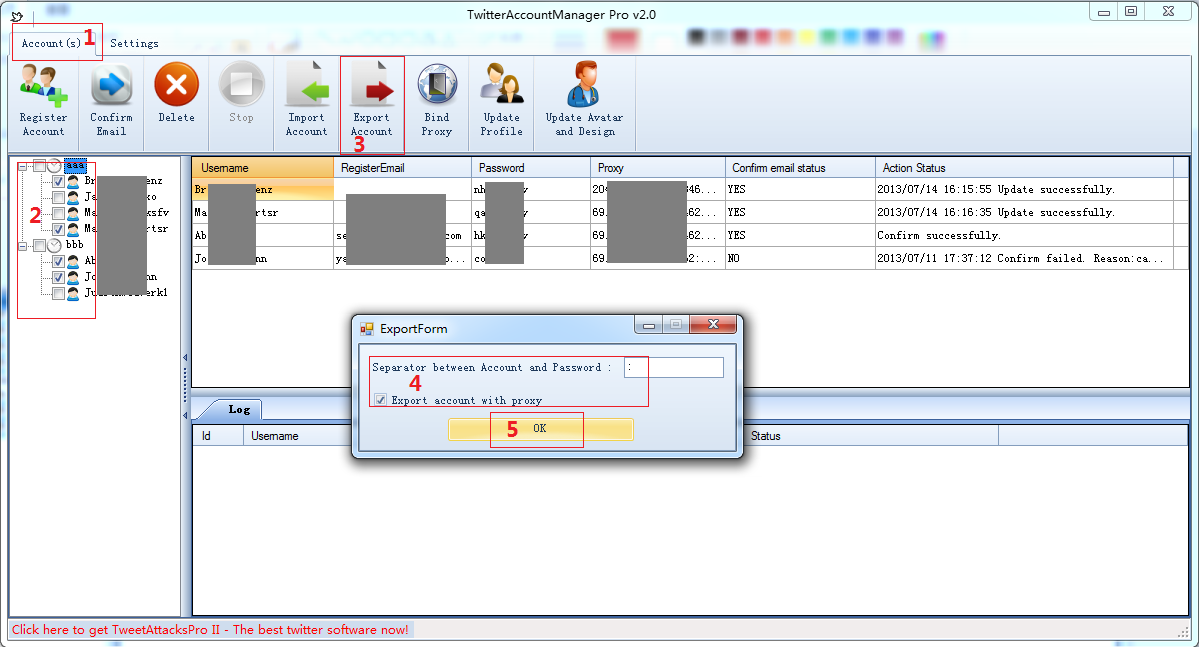Screen dimensions: 1199x647
Task: Click the Password column header
Action: tap(531, 167)
